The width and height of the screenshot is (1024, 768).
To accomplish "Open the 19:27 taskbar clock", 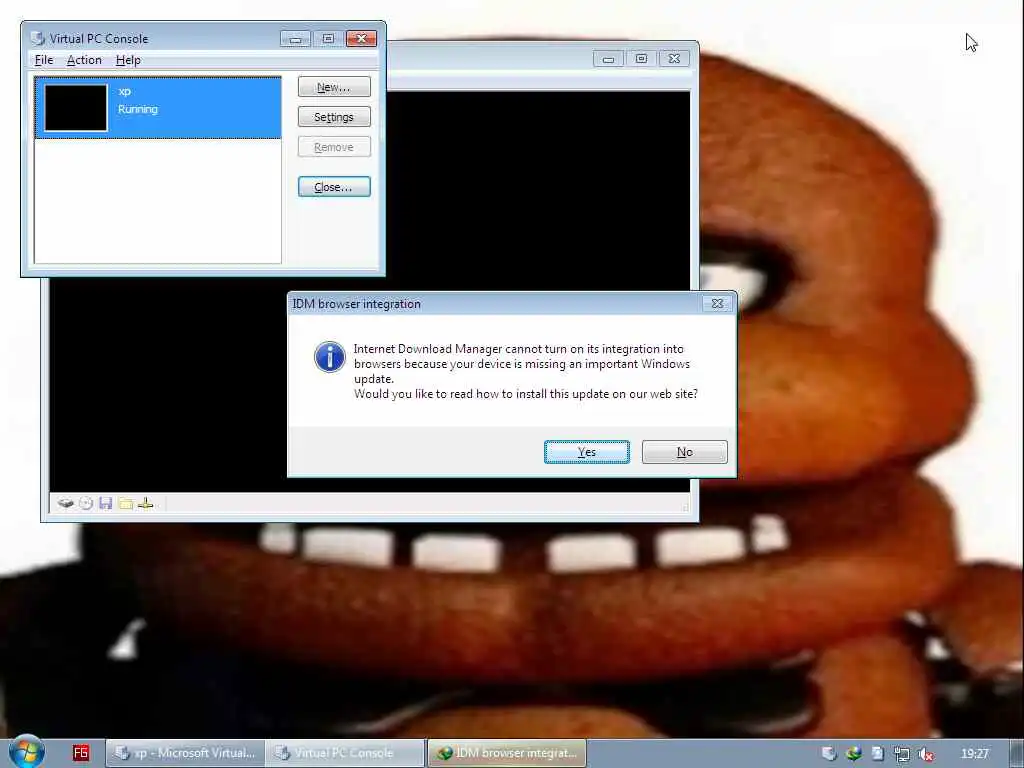I will [974, 754].
